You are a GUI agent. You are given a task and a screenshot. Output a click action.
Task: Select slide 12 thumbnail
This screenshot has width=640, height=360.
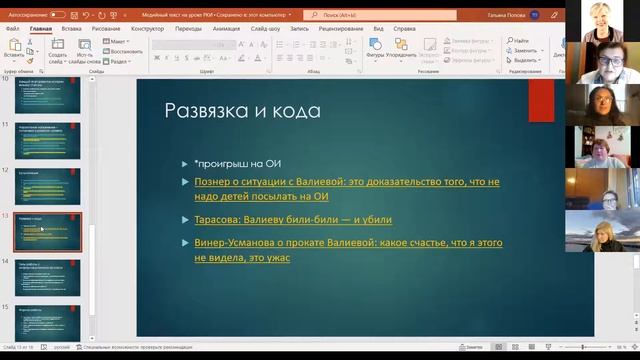(x=48, y=186)
